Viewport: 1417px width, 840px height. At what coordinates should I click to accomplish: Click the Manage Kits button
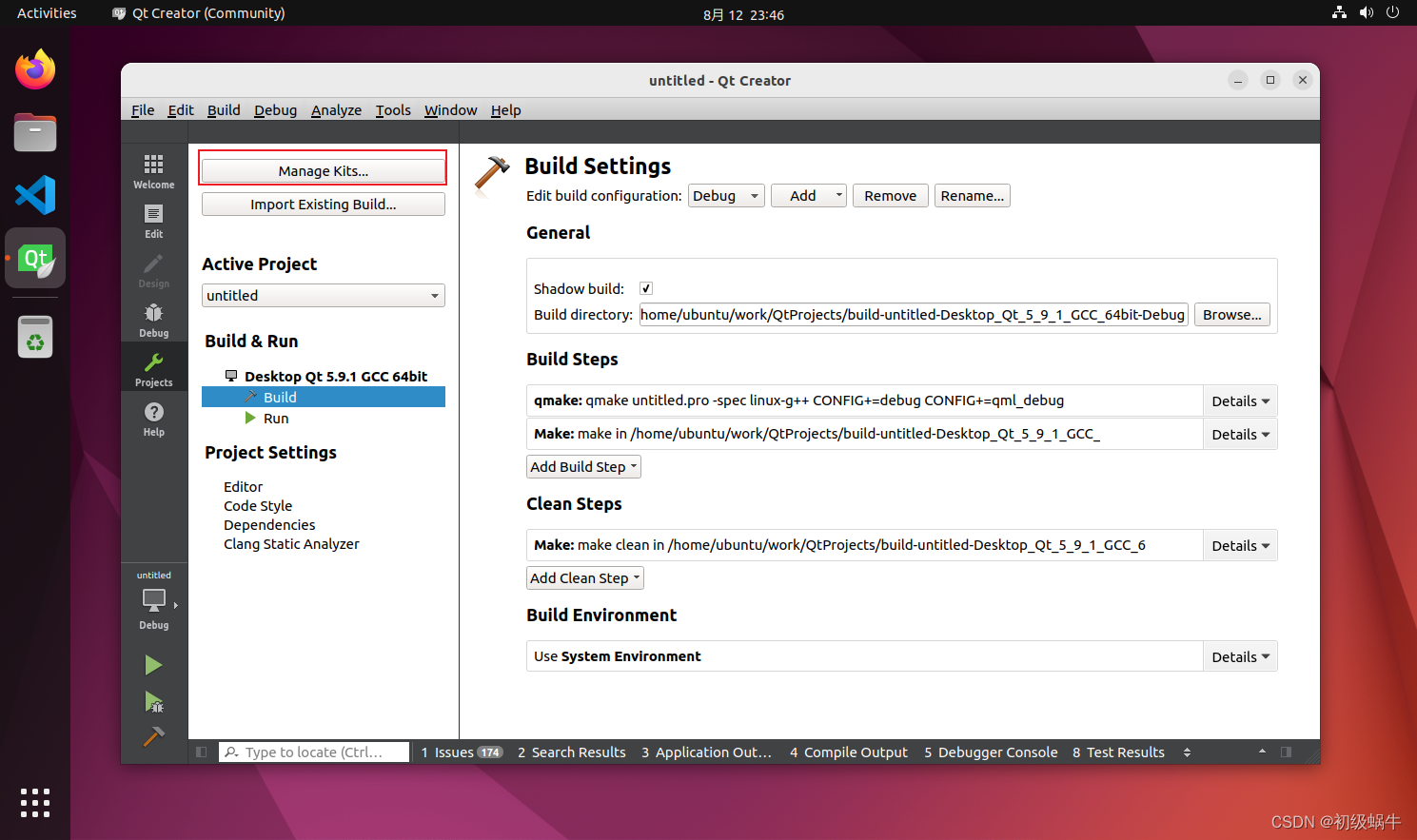pos(324,170)
